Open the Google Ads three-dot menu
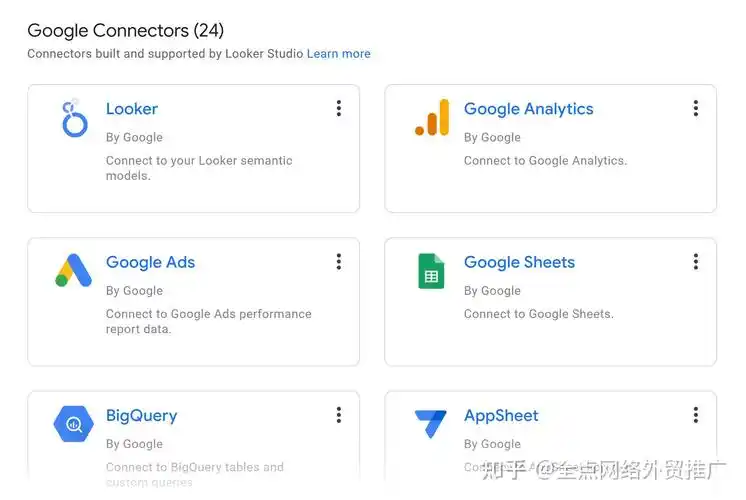Image resolution: width=746 pixels, height=500 pixels. pos(339,262)
